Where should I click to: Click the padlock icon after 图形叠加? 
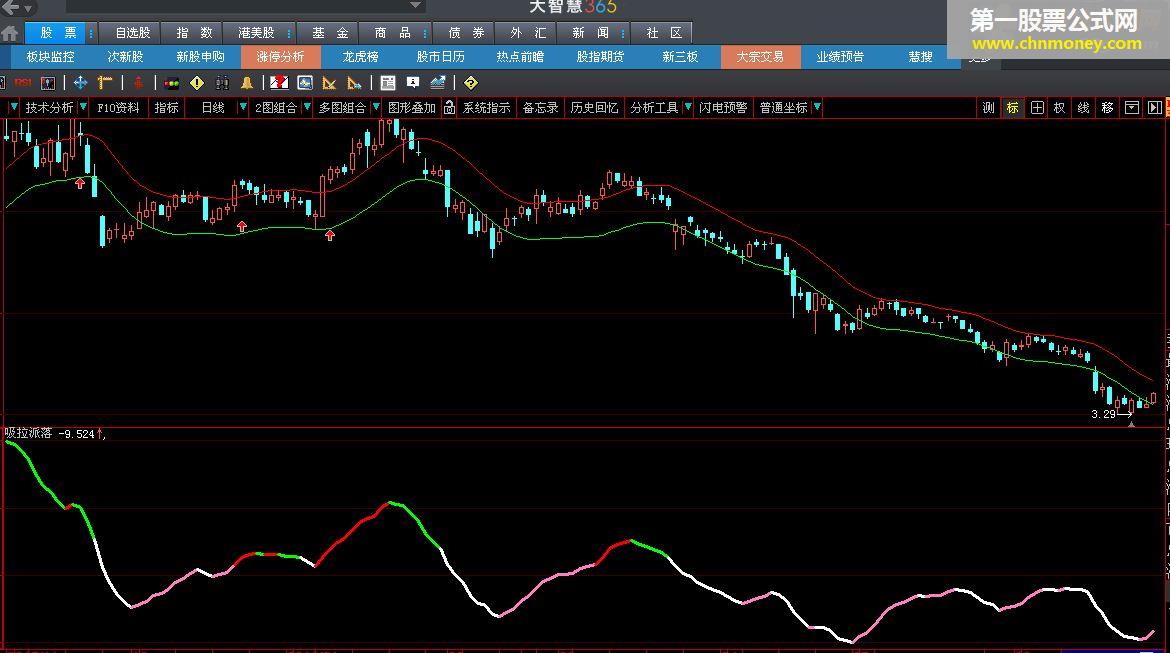[x=449, y=107]
